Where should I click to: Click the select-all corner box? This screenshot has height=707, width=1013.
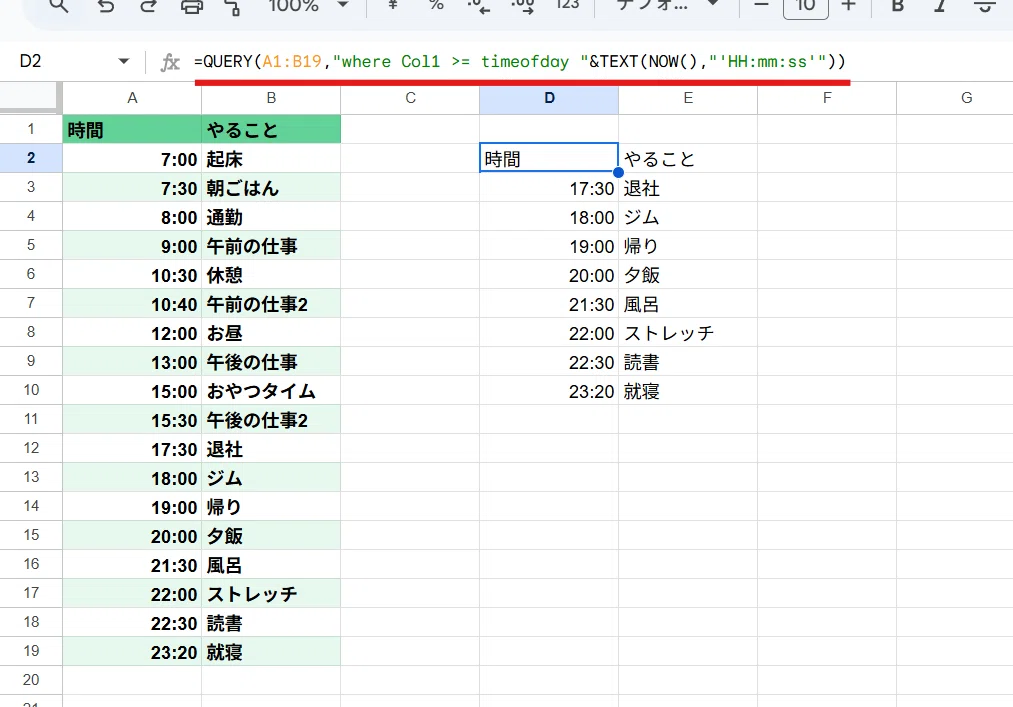[30, 98]
